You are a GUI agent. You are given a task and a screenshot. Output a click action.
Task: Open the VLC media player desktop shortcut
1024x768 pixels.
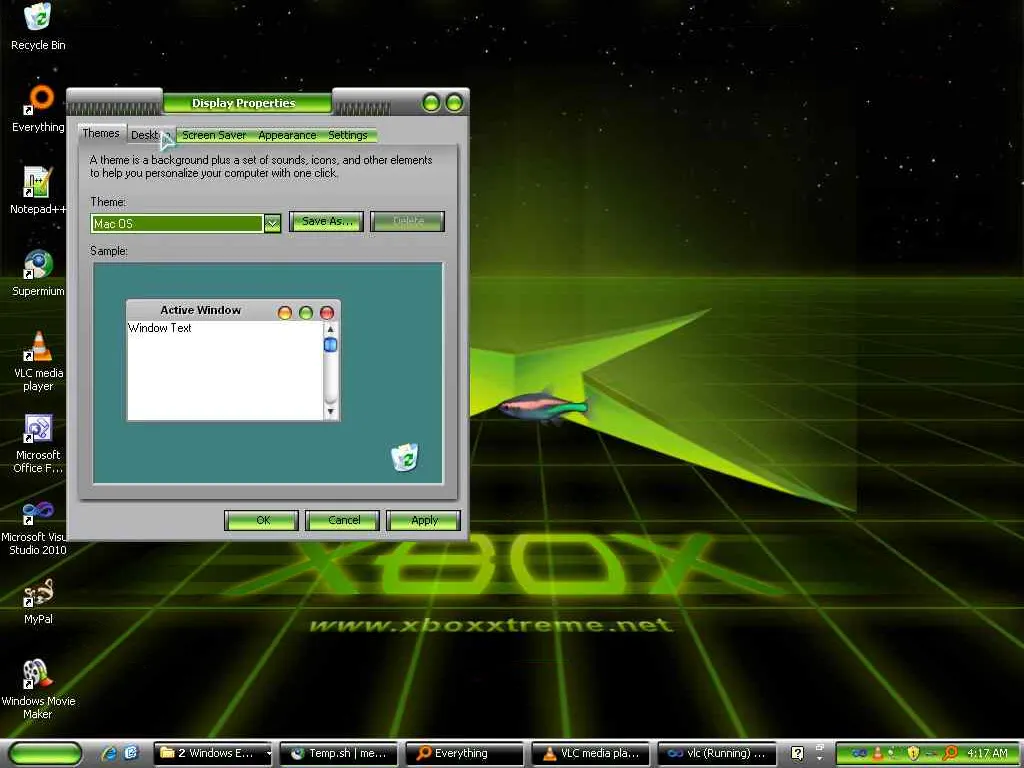(38, 360)
